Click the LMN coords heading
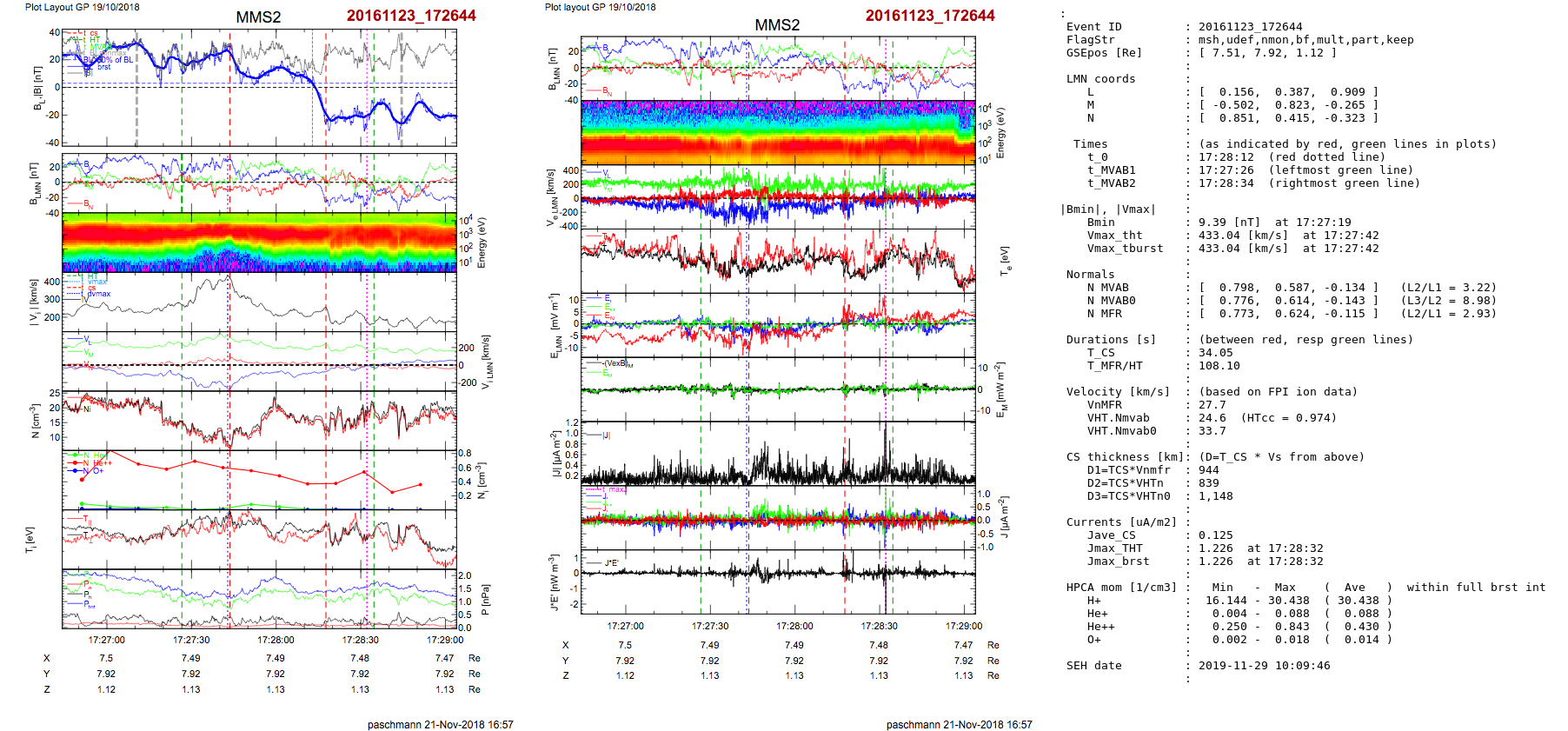1568x731 pixels. pyautogui.click(x=1100, y=79)
